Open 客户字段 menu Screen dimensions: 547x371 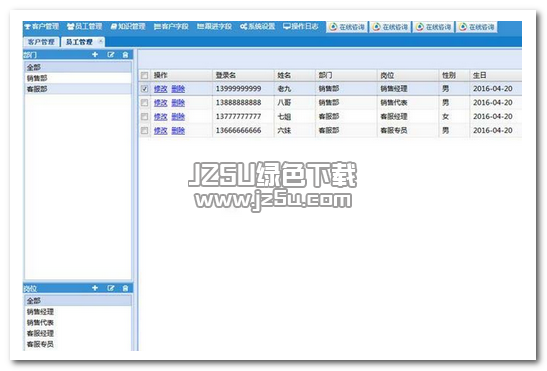[x=171, y=27]
